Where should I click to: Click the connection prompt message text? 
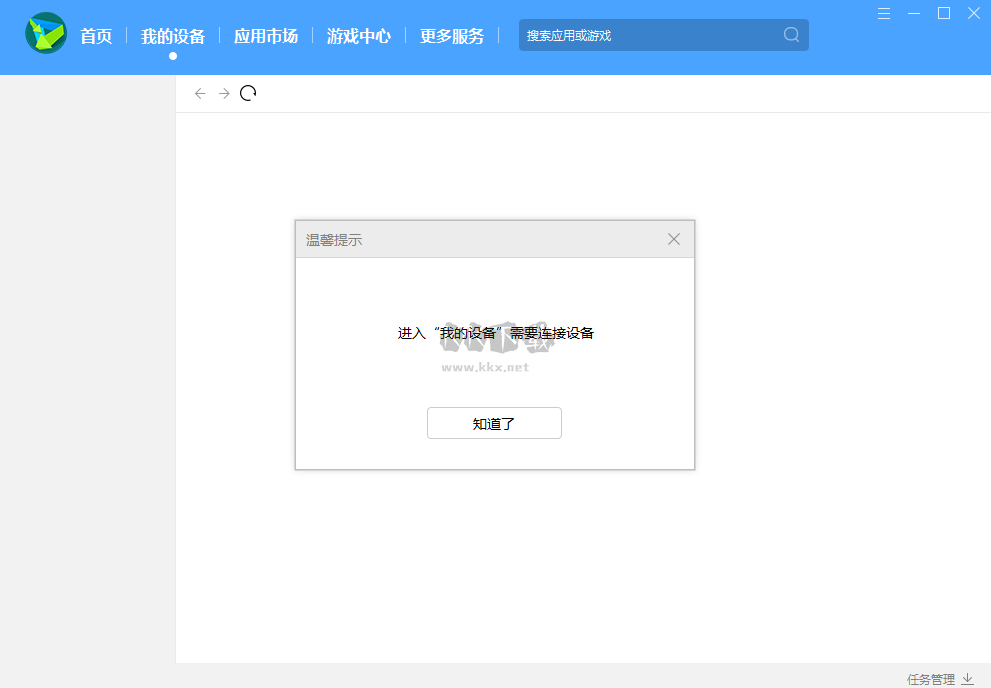click(x=494, y=333)
